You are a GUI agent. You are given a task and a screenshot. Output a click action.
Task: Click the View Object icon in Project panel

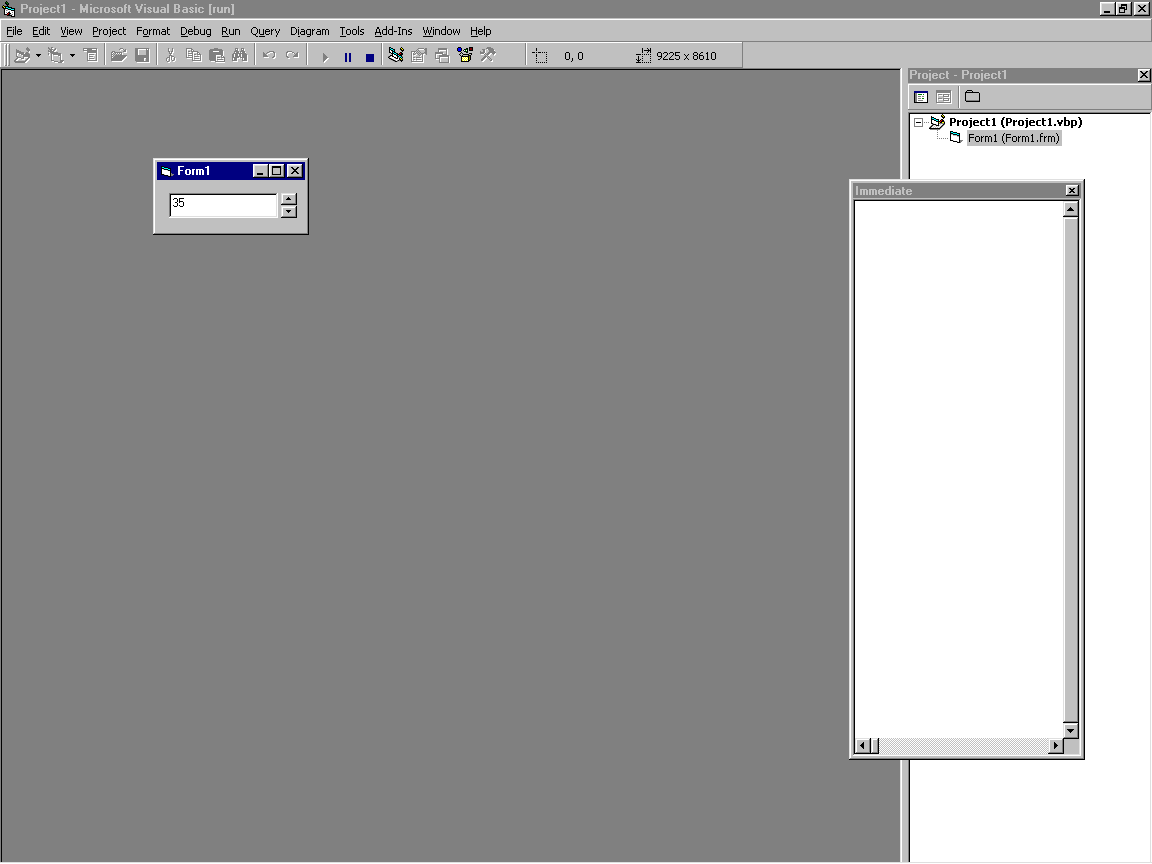(943, 97)
